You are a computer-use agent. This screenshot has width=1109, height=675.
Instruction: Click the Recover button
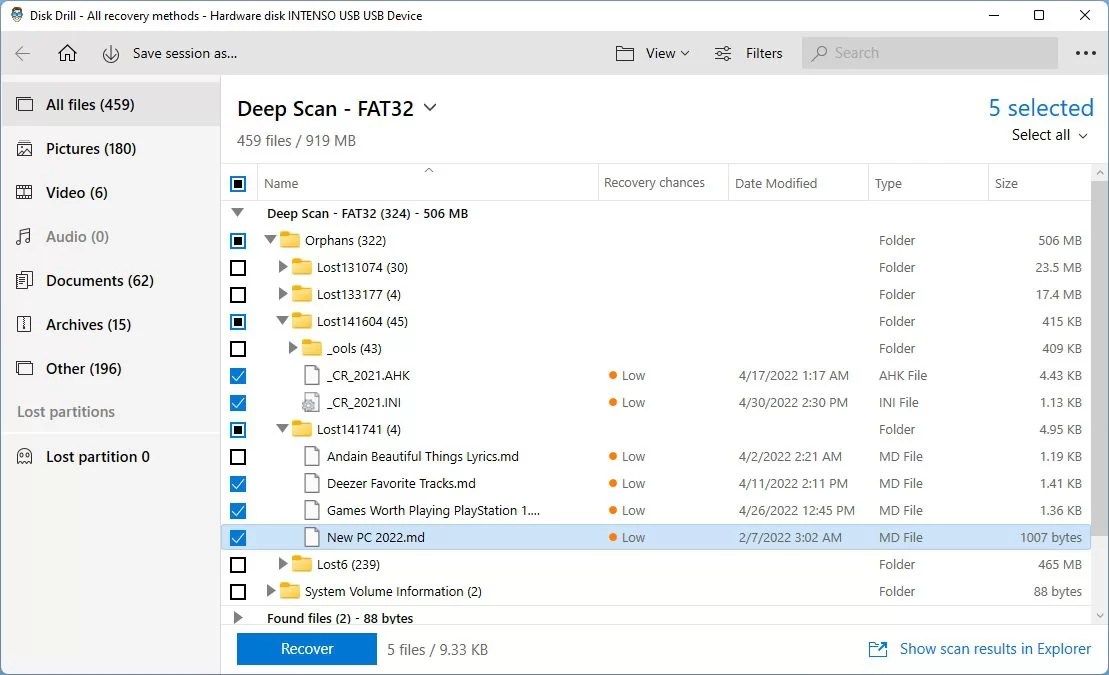point(306,649)
